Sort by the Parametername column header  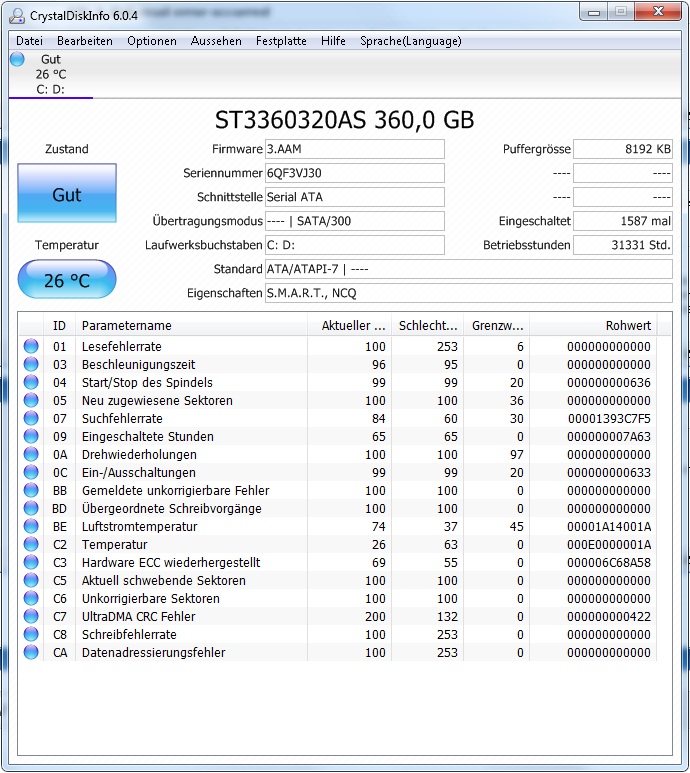pos(191,325)
